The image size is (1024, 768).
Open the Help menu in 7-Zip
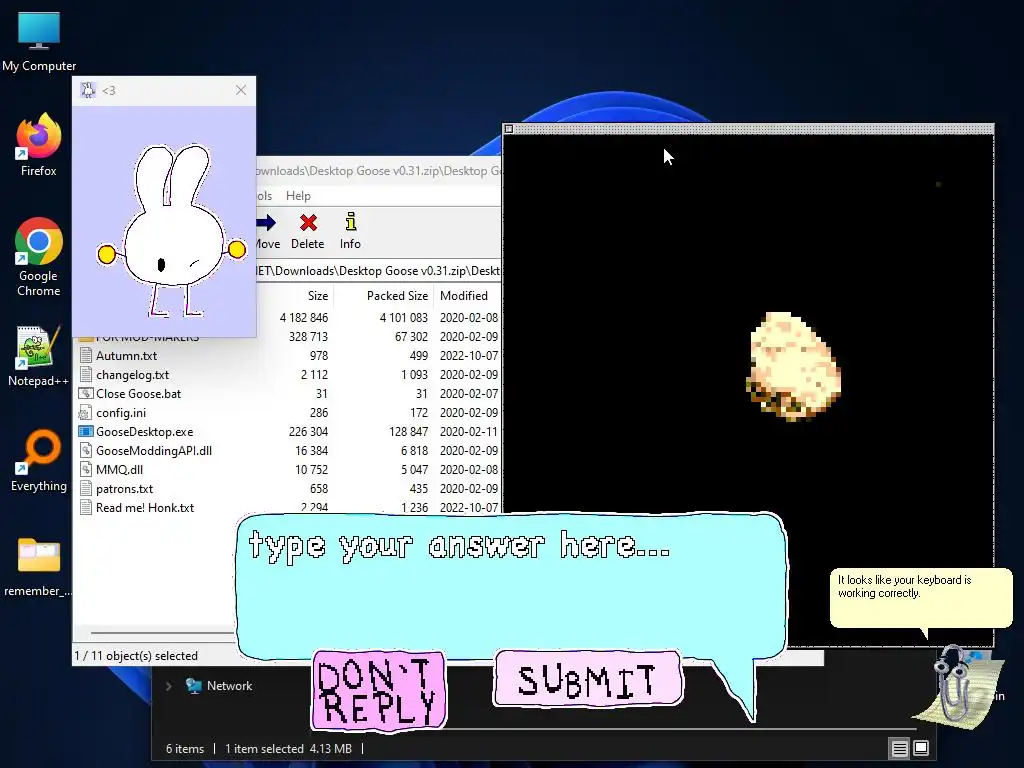pyautogui.click(x=298, y=195)
